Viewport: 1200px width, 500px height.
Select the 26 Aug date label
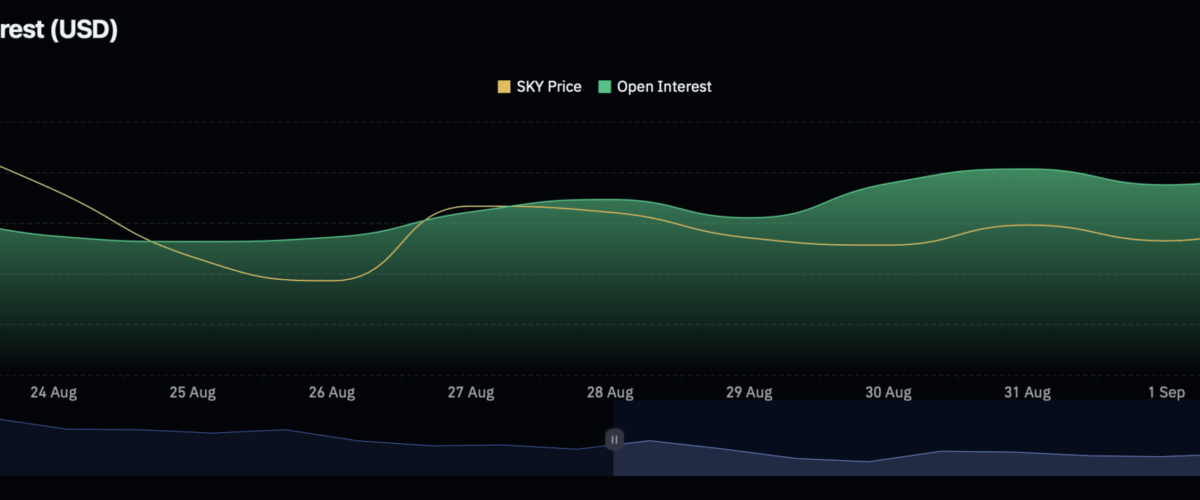tap(331, 392)
